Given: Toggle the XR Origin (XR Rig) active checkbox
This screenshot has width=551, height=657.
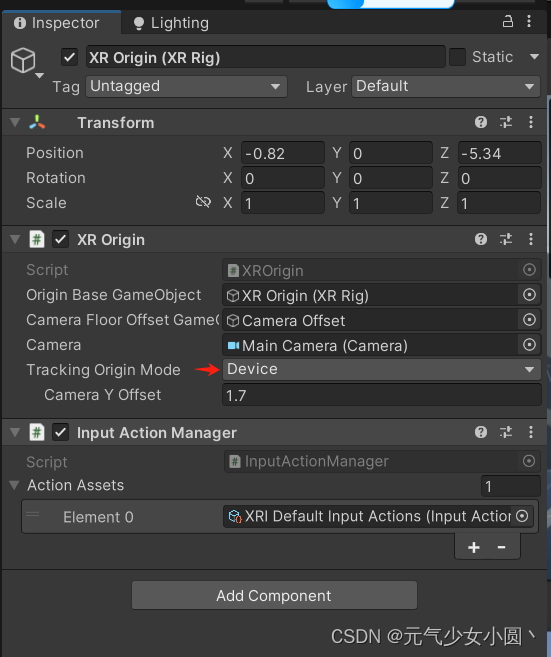Looking at the screenshot, I should 70,57.
